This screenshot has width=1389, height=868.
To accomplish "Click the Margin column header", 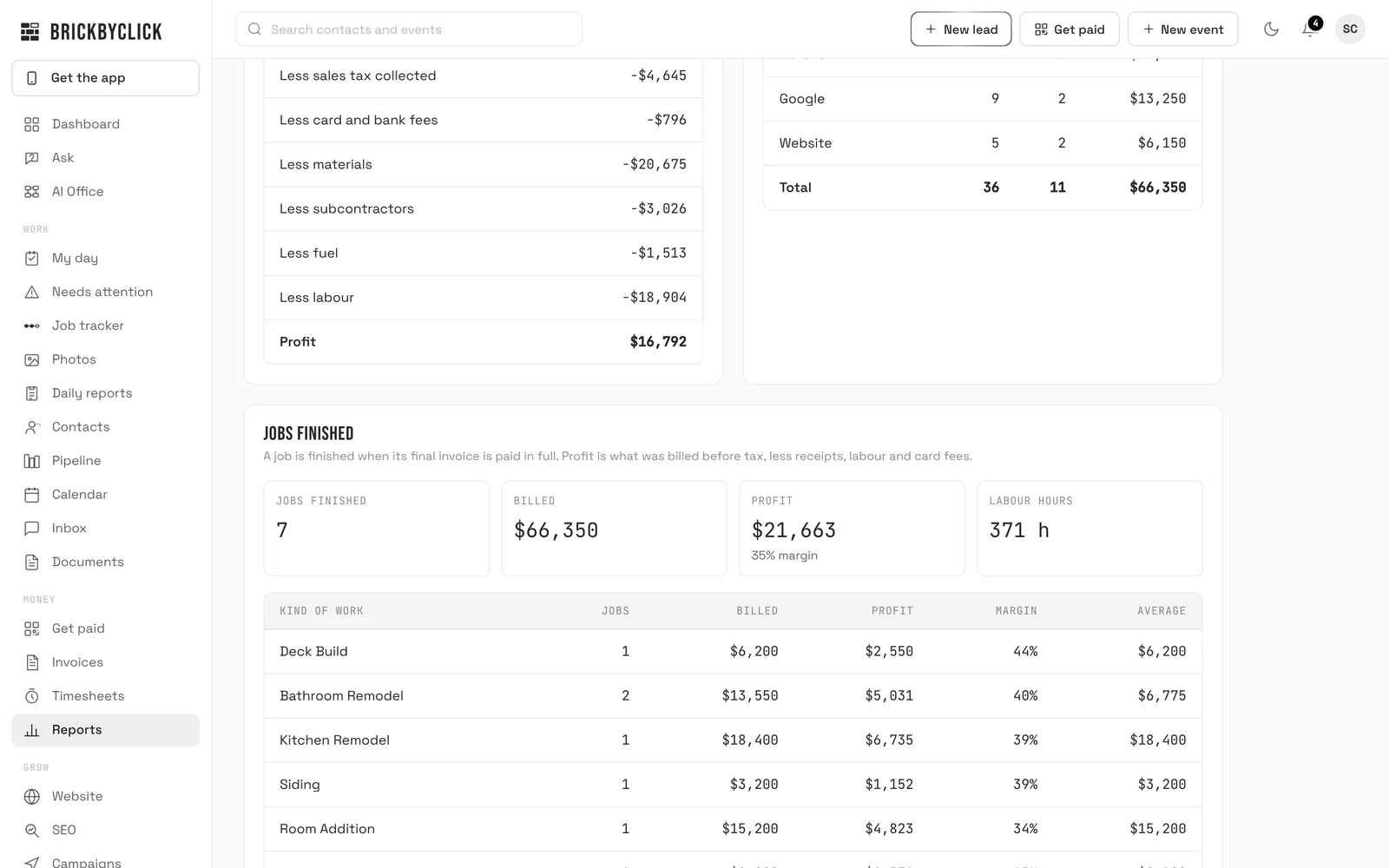I will (x=1016, y=611).
